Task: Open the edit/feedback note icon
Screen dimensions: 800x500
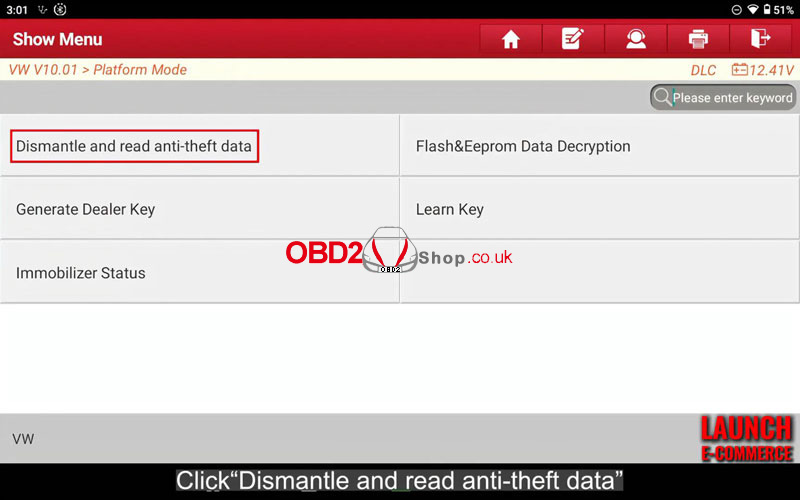Action: point(573,39)
